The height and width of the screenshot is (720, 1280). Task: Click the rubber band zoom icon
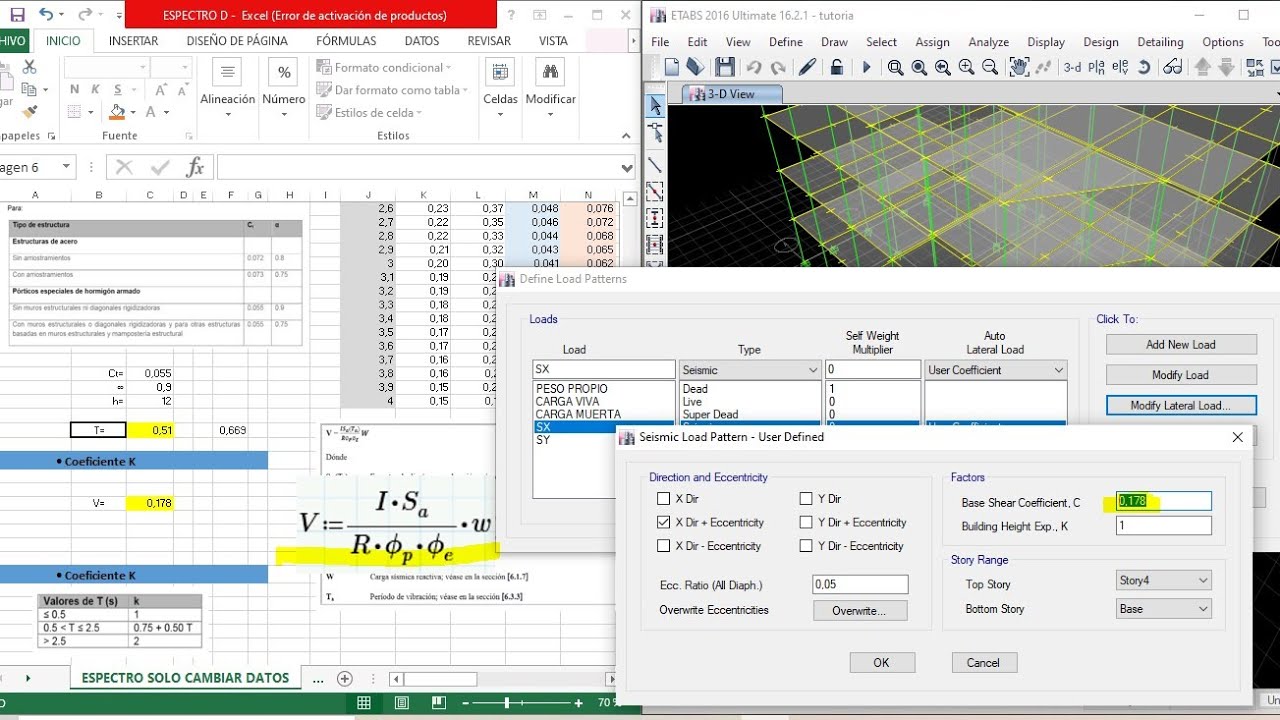[x=895, y=67]
